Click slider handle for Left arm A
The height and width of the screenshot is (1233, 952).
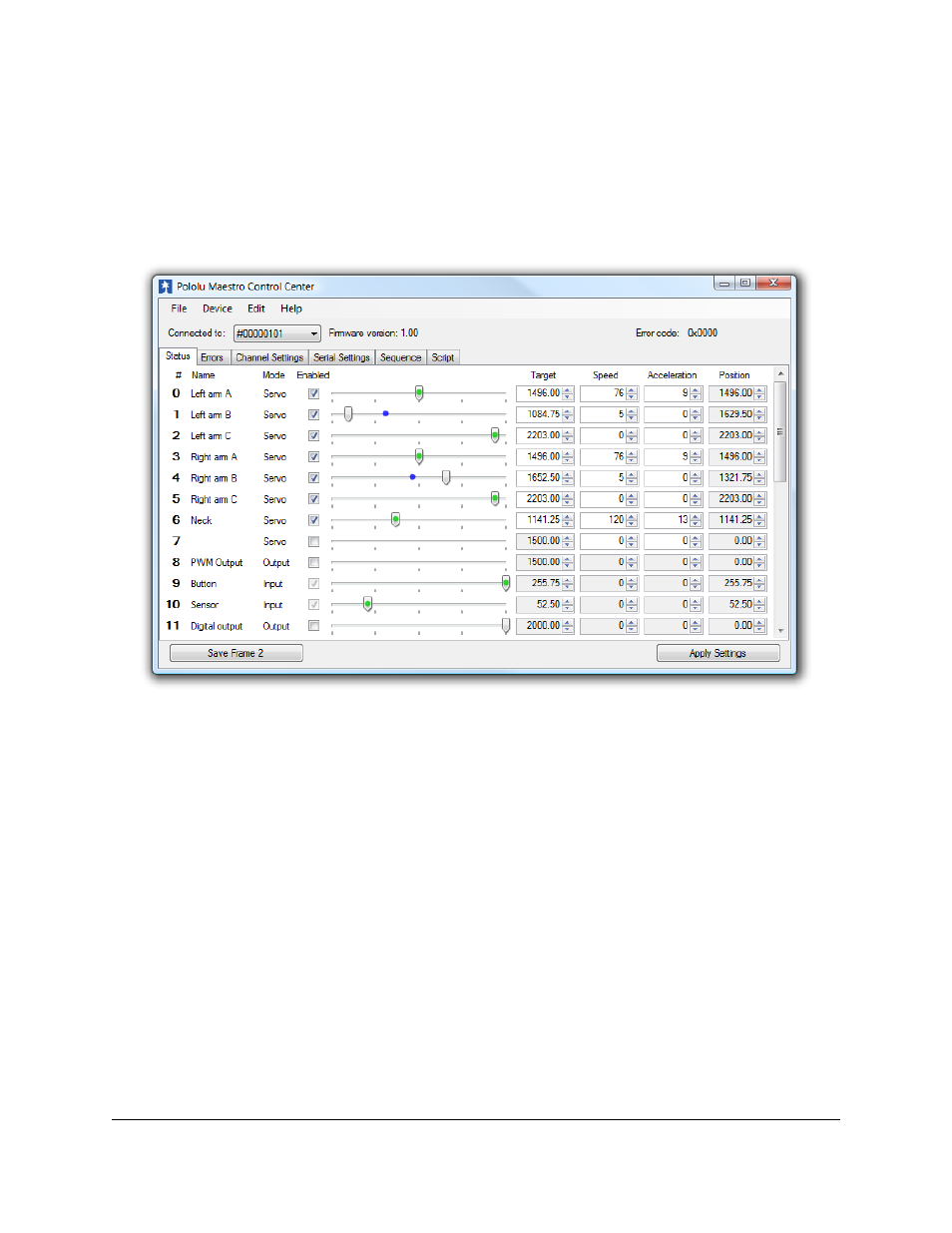tap(419, 393)
